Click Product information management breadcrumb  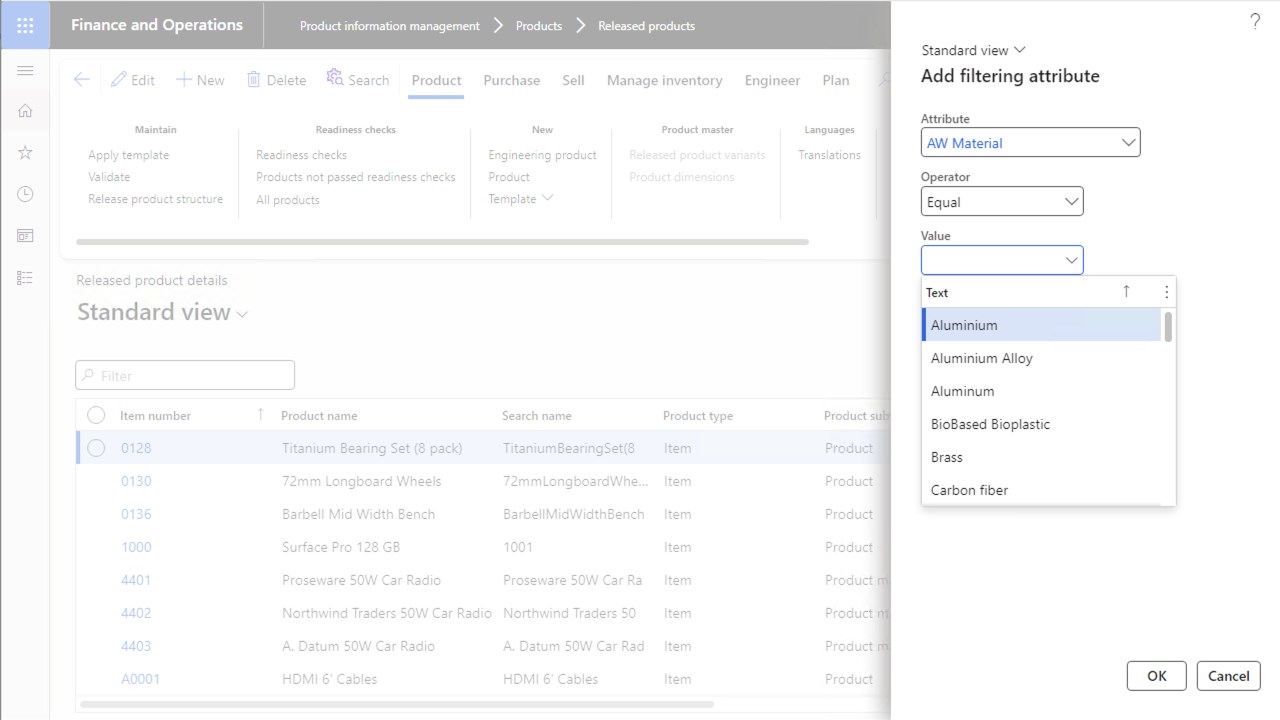click(x=390, y=26)
